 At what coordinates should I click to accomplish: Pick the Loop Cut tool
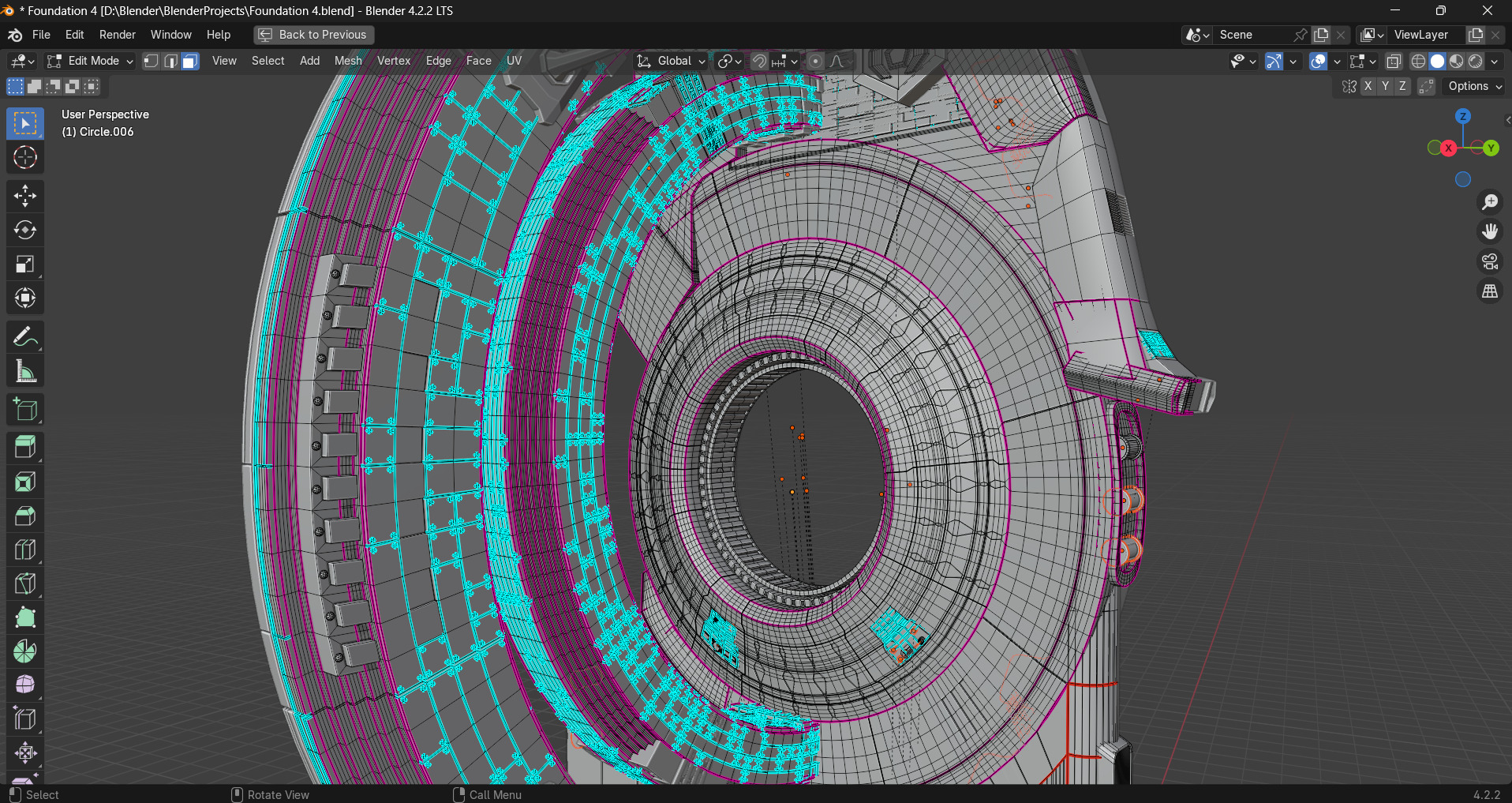[25, 550]
